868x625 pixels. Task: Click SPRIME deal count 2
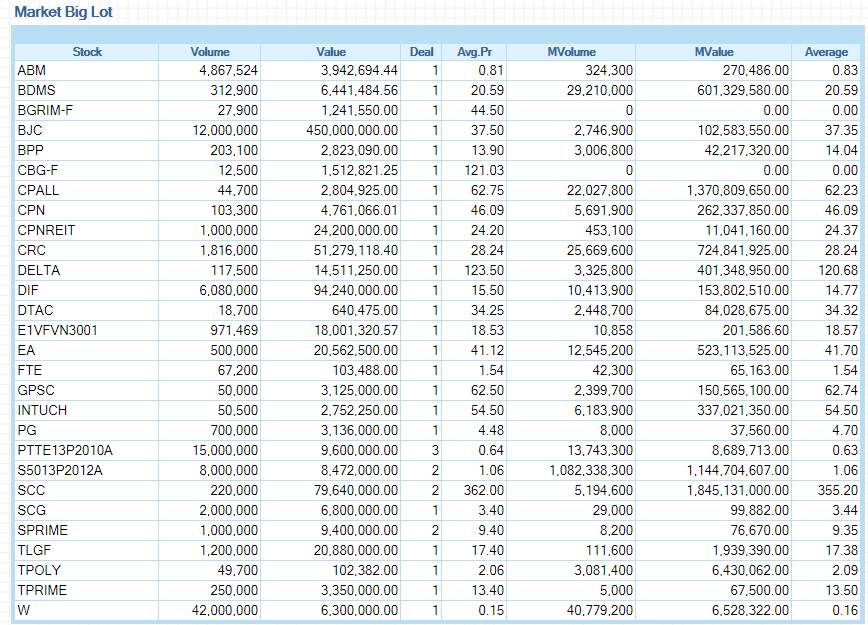435,530
